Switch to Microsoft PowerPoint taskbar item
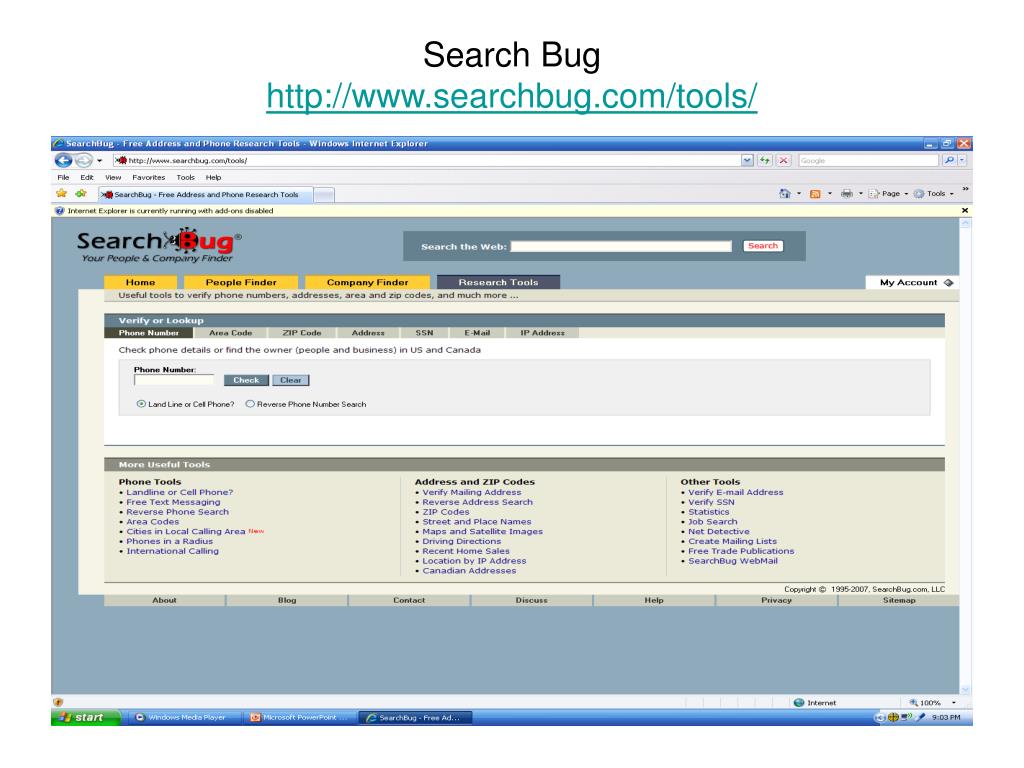This screenshot has height=768, width=1024. [300, 717]
